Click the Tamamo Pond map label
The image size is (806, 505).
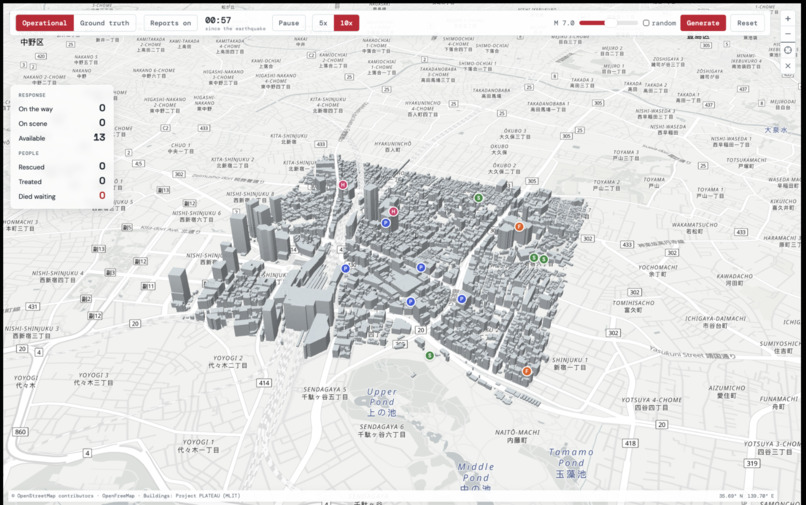[571, 462]
